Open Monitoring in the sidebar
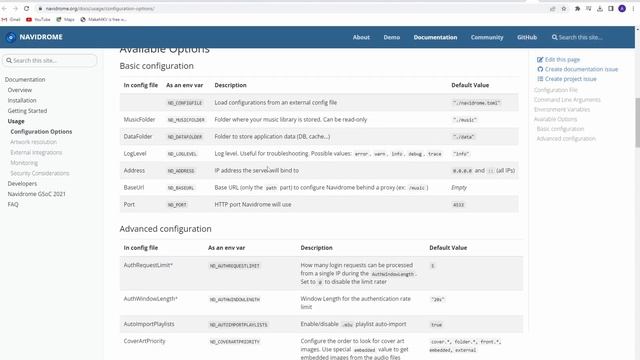The height and width of the screenshot is (360, 640). (x=24, y=163)
